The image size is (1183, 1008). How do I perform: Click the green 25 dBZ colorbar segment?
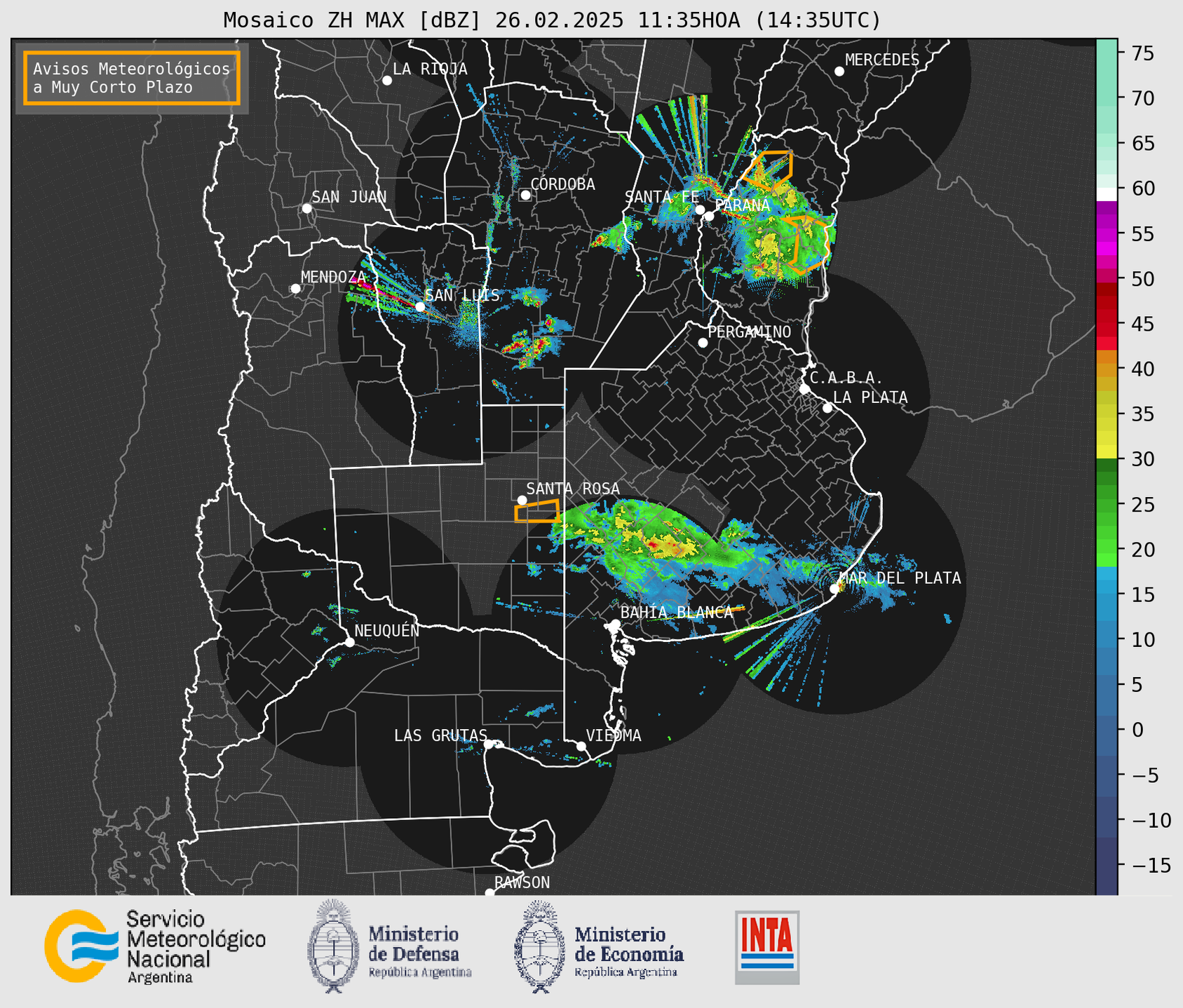1107,504
